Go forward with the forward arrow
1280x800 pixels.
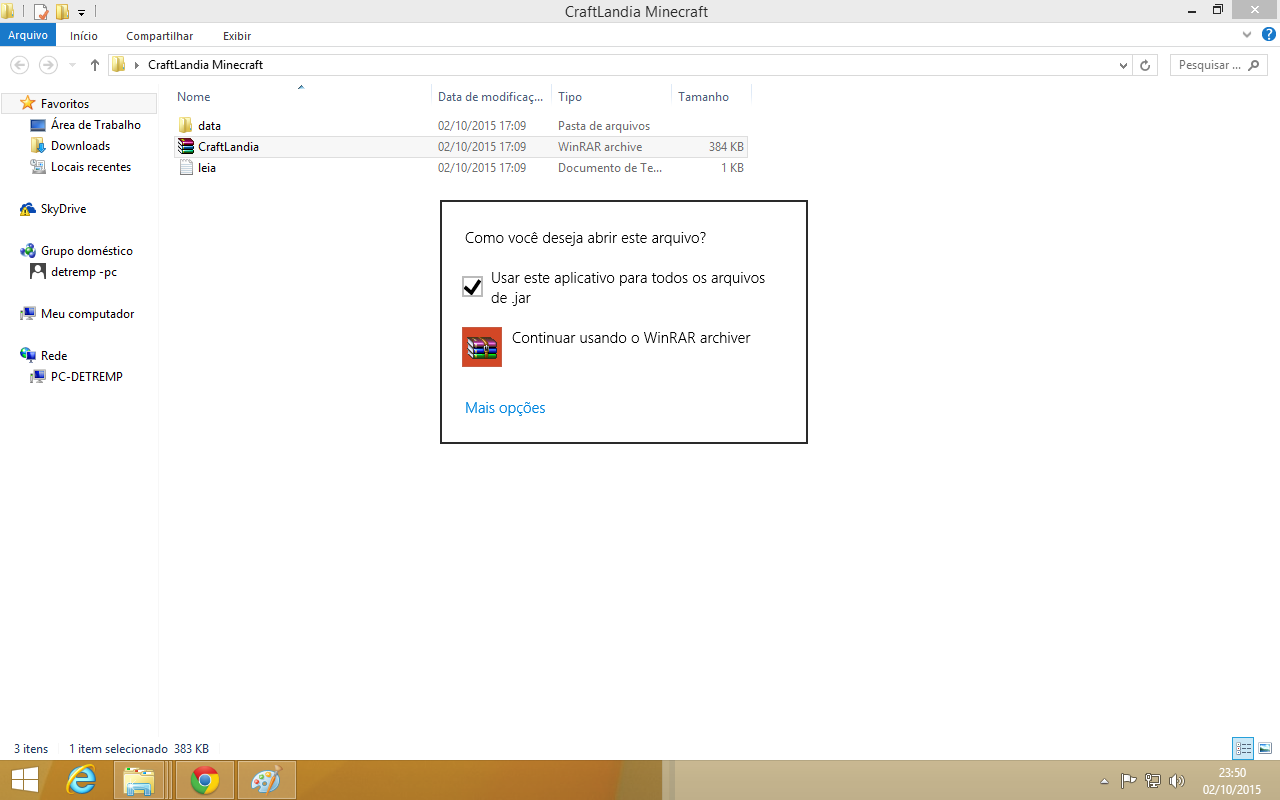tap(48, 65)
